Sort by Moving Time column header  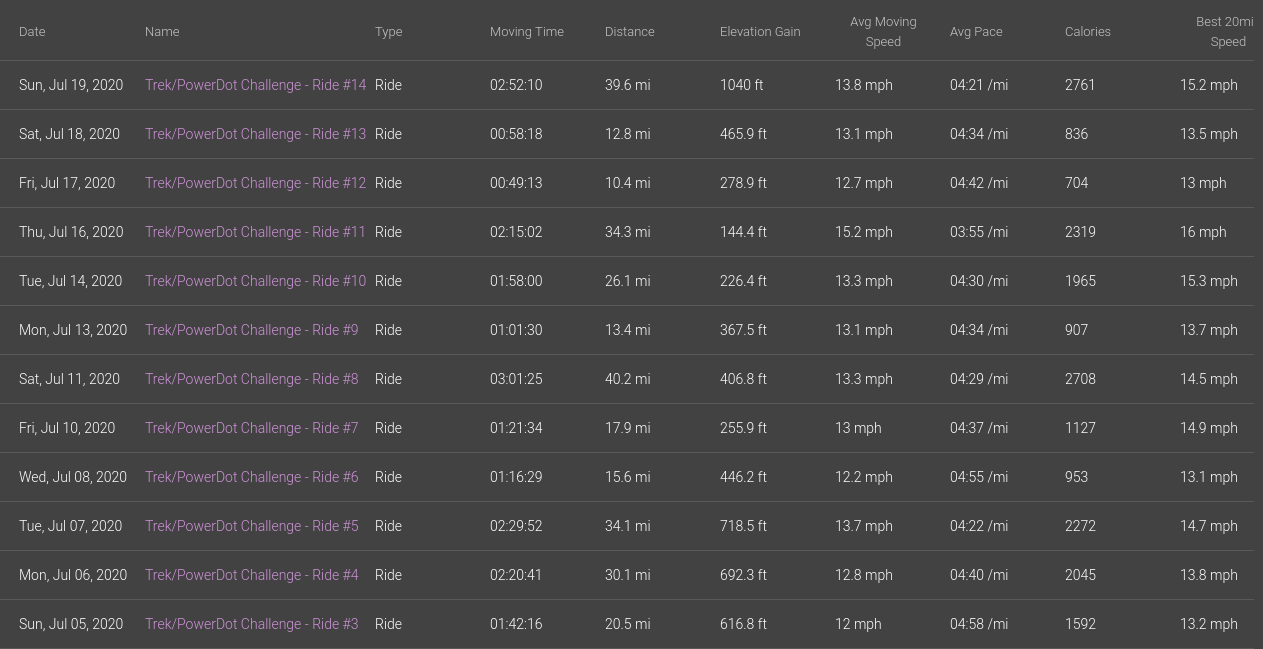527,32
